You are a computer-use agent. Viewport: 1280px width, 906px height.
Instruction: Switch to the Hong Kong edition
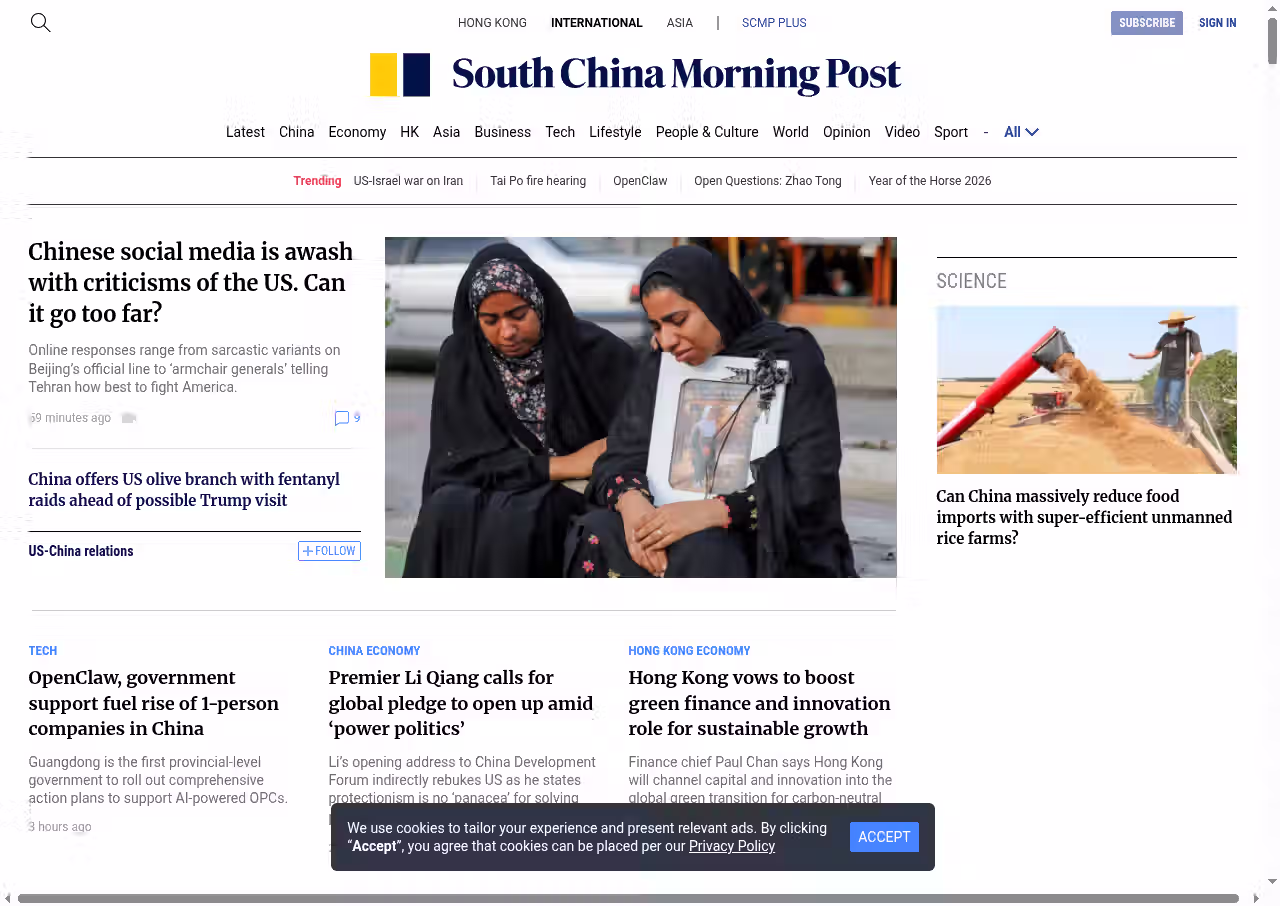click(492, 23)
